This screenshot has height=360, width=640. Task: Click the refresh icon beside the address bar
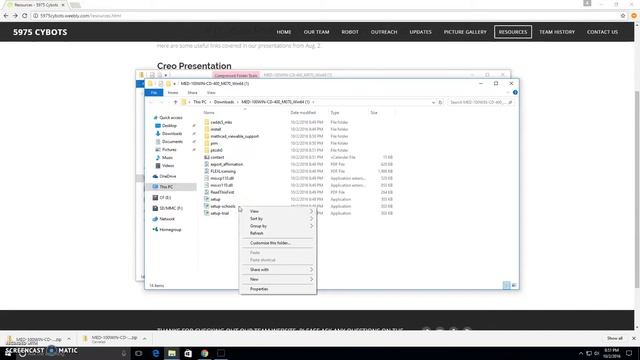[x=440, y=102]
